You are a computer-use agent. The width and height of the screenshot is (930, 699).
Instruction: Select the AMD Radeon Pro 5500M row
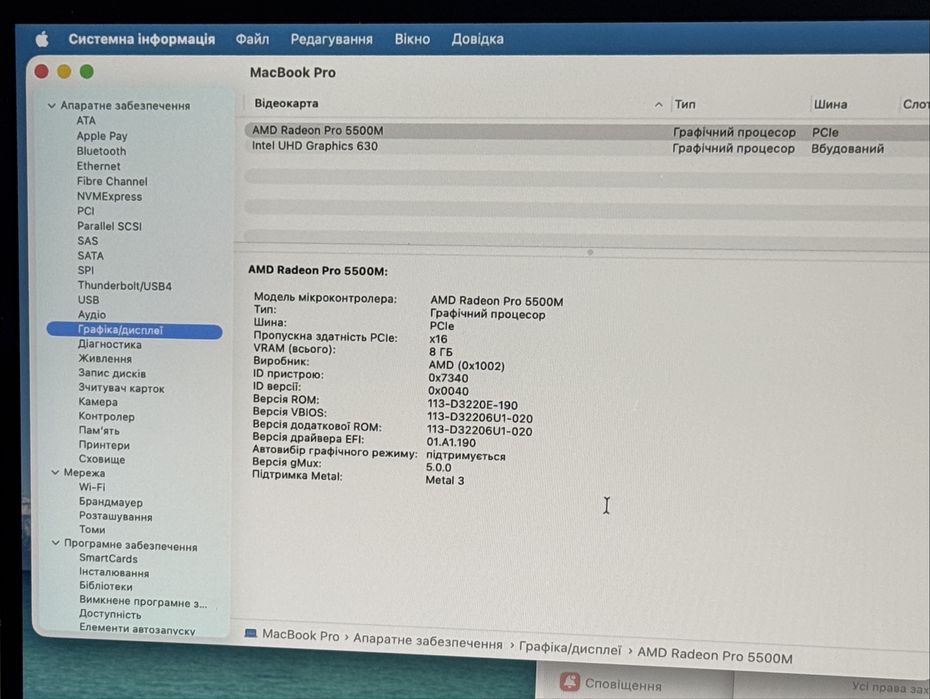pyautogui.click(x=587, y=131)
